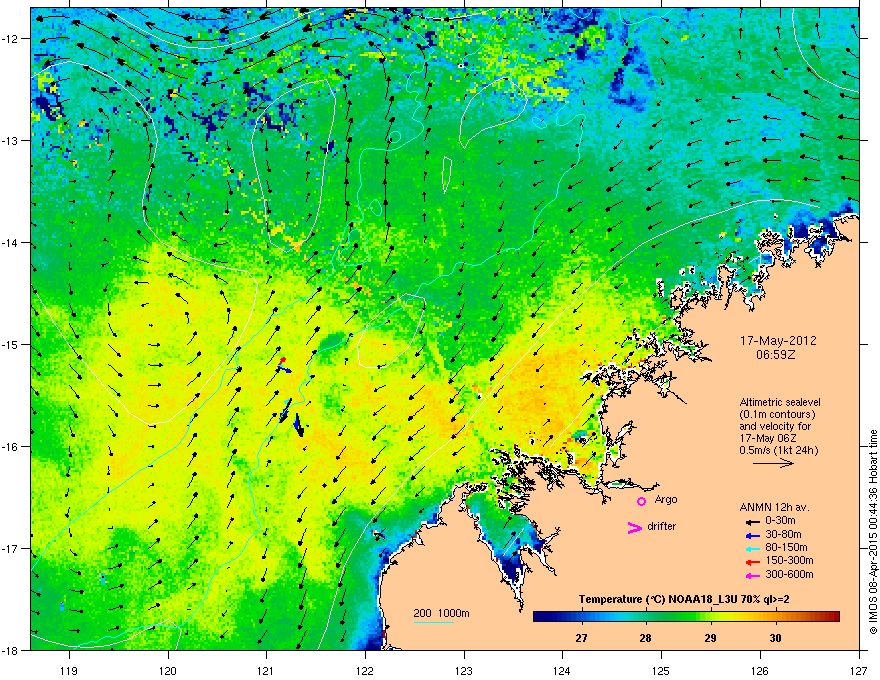Click the red 150-300m legend arrow

pyautogui.click(x=752, y=562)
